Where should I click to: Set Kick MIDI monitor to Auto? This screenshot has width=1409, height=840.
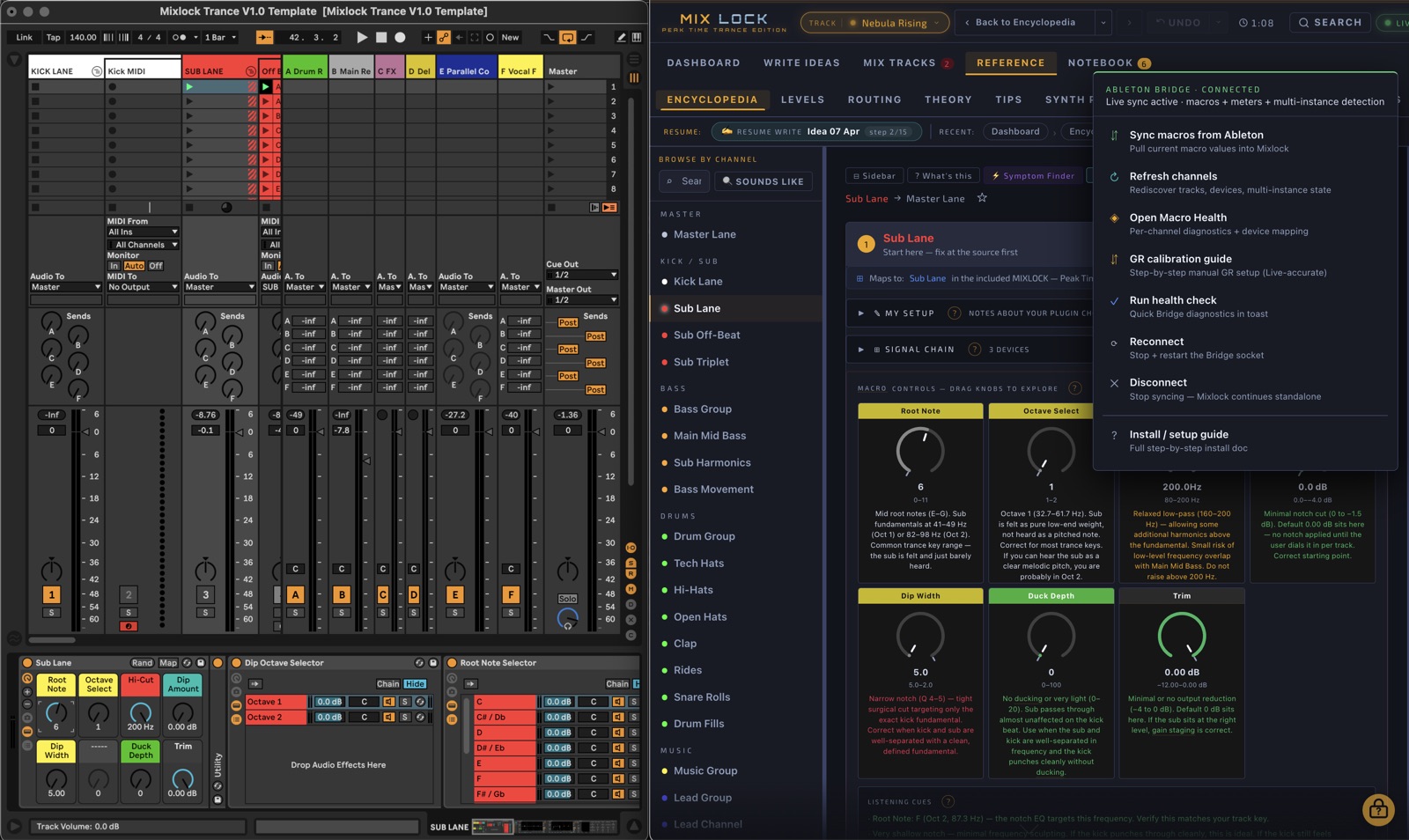pyautogui.click(x=134, y=266)
